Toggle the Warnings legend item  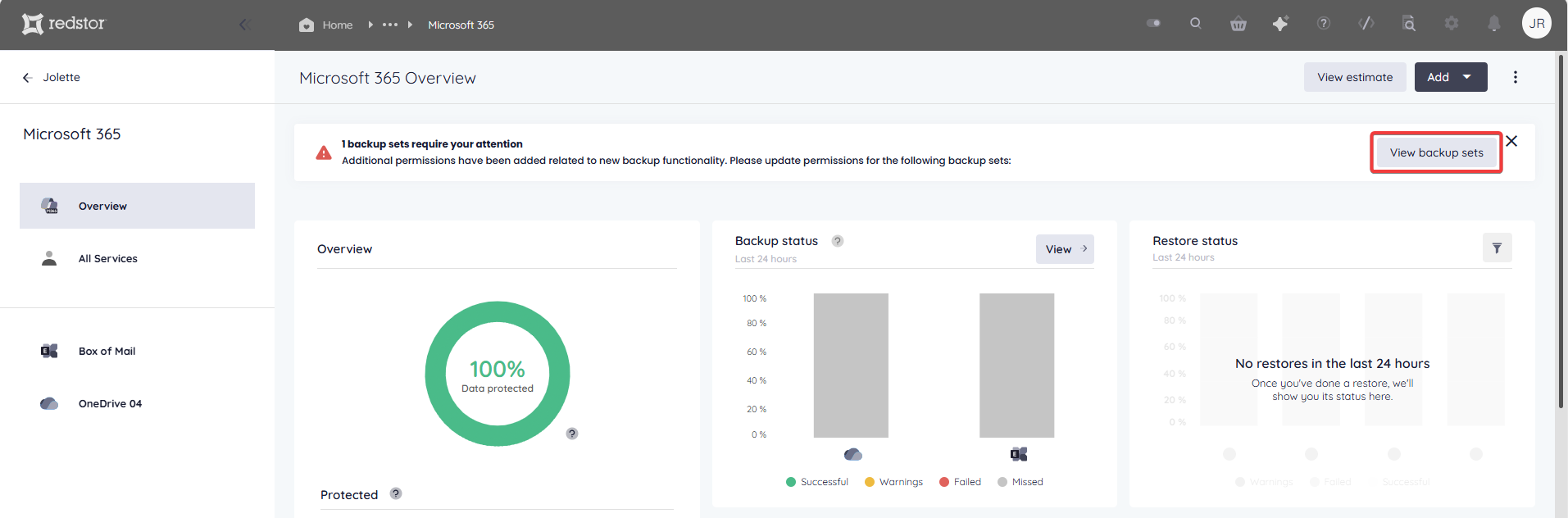click(x=893, y=482)
